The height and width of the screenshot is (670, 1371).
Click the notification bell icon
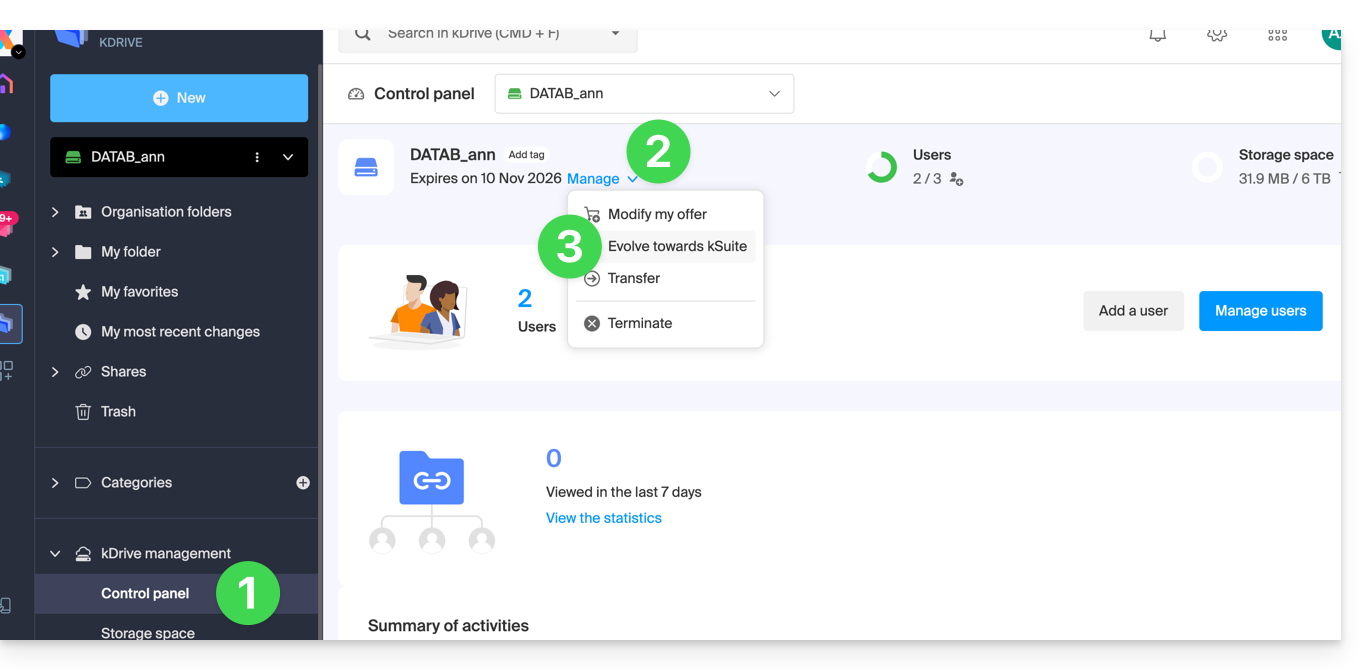pos(1157,35)
